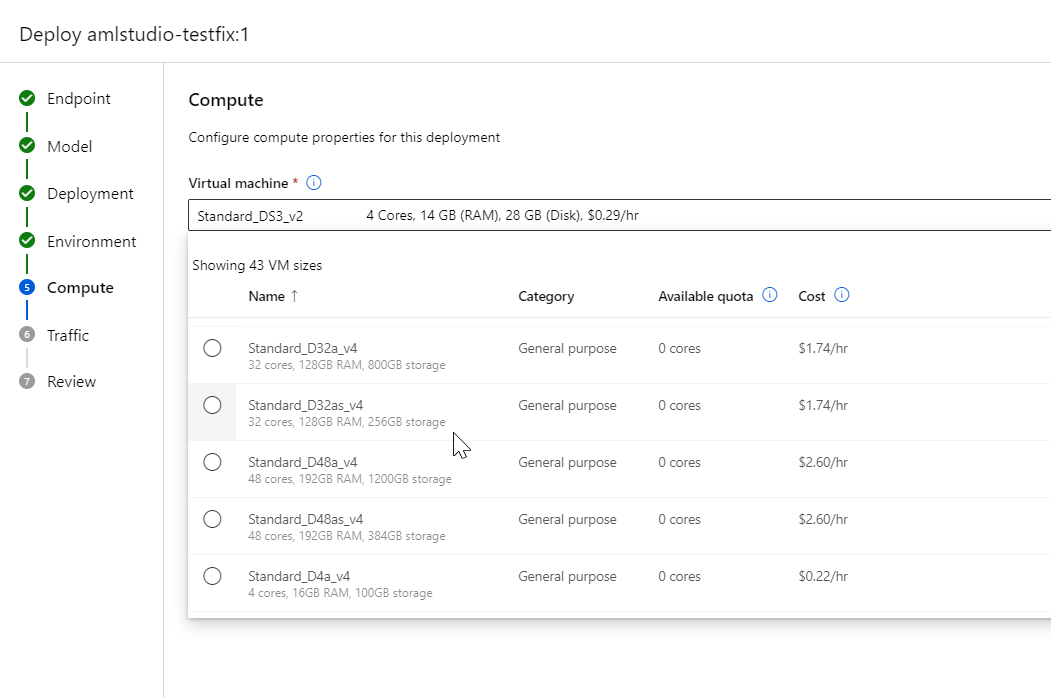Click the Standard_D4a_v4 name text

299,576
